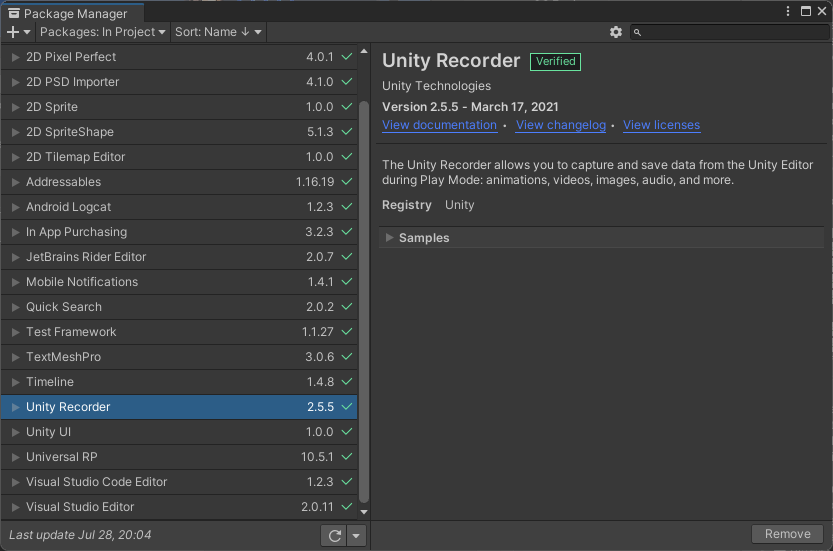Click the Remove button
Viewport: 833px width, 551px height.
(787, 533)
